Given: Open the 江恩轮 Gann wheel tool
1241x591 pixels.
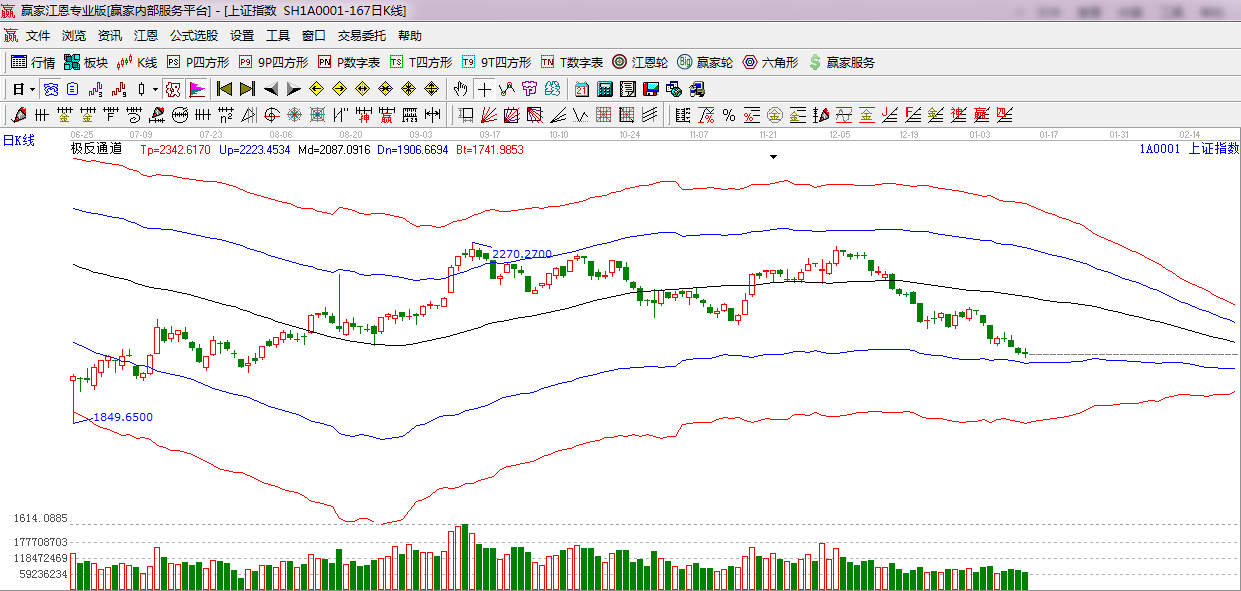Looking at the screenshot, I should pyautogui.click(x=641, y=62).
